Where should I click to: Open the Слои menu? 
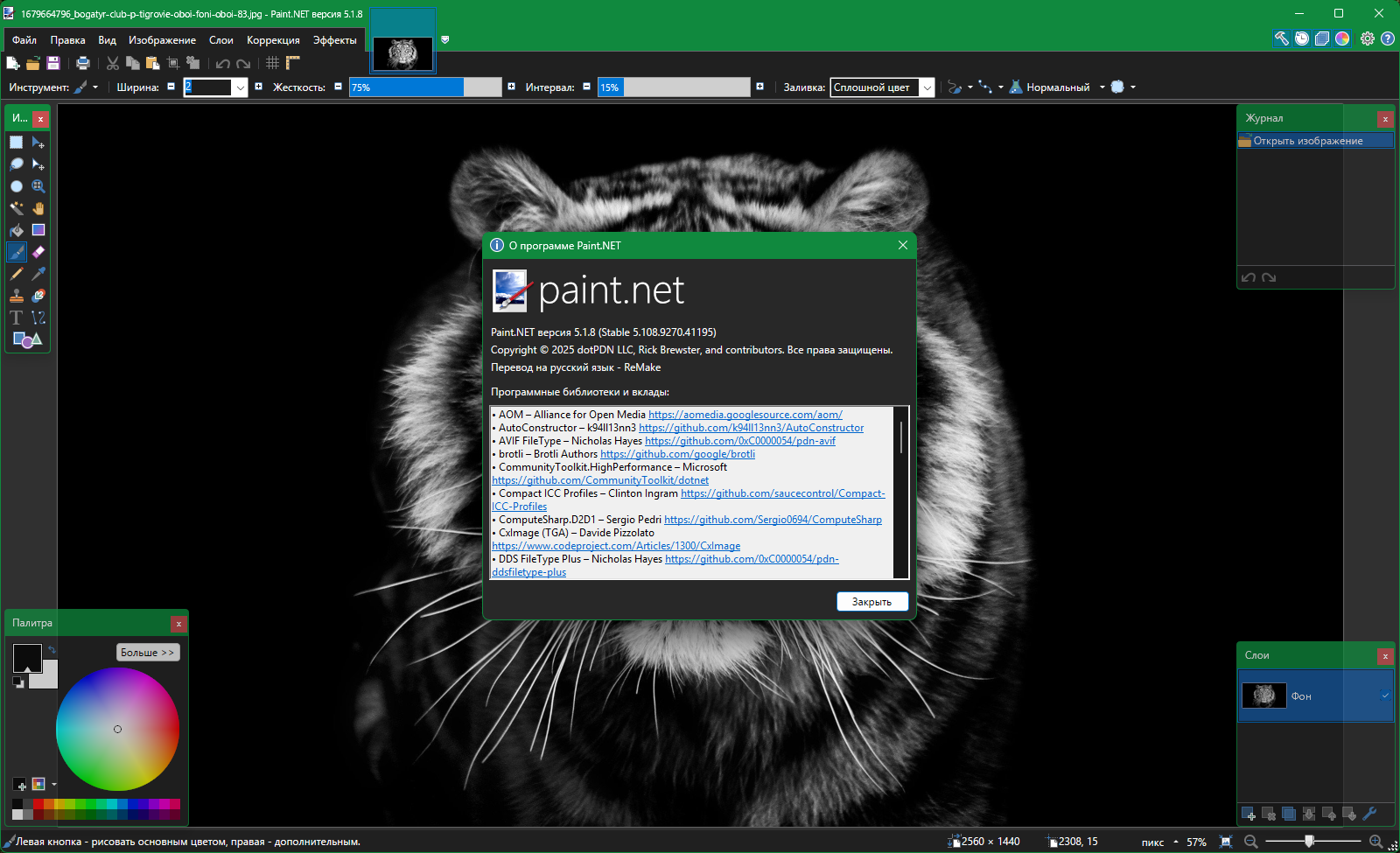click(x=220, y=40)
